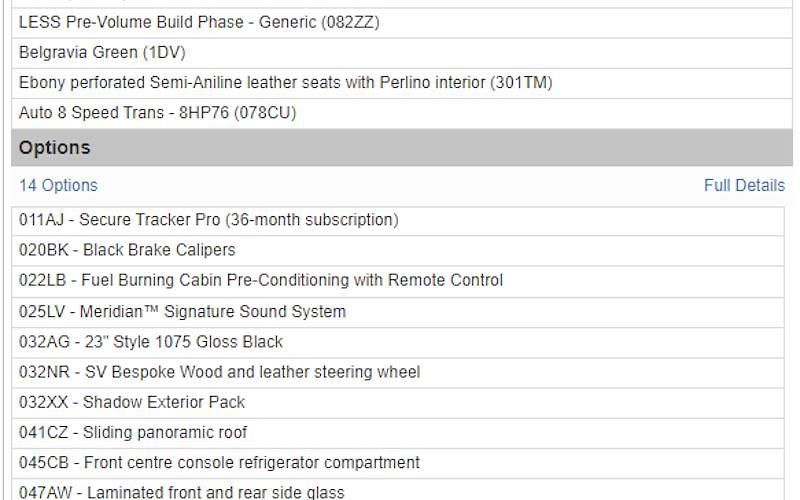
Task: Click the 045CB option code
Action: click(44, 463)
